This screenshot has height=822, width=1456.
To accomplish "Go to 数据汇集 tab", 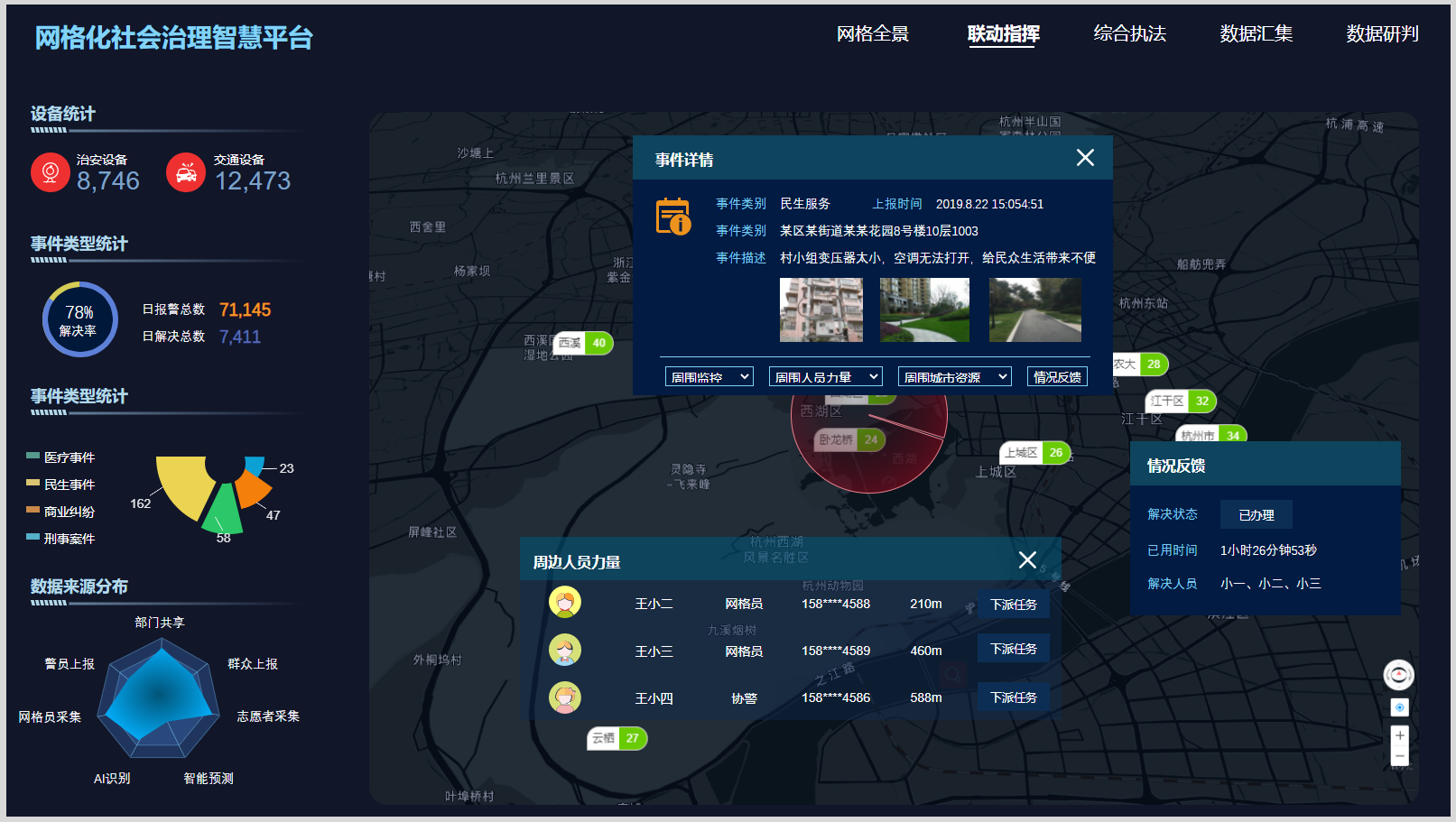I will pos(1257,33).
